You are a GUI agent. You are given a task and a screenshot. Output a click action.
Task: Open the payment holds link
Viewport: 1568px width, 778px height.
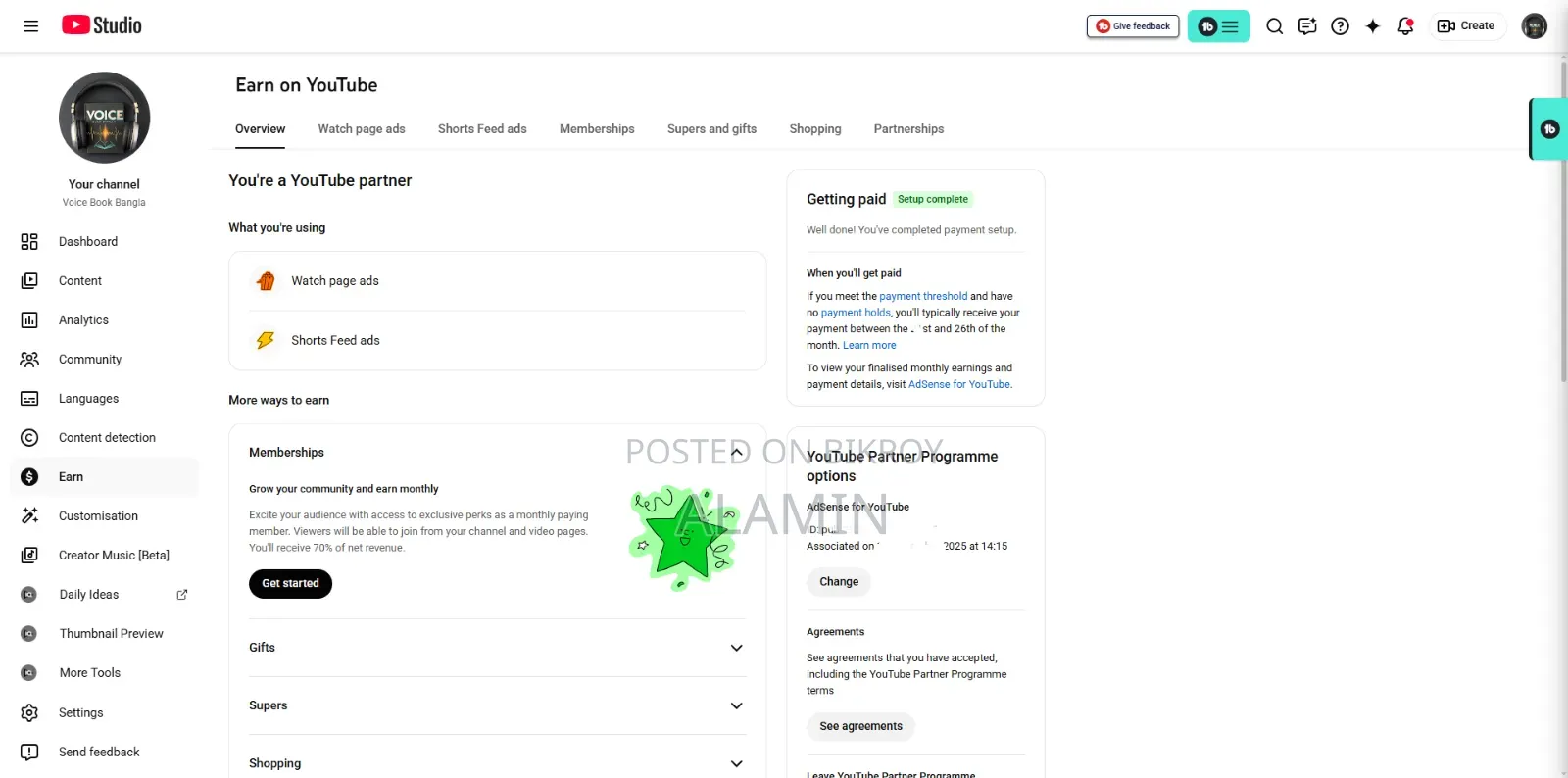pyautogui.click(x=856, y=313)
